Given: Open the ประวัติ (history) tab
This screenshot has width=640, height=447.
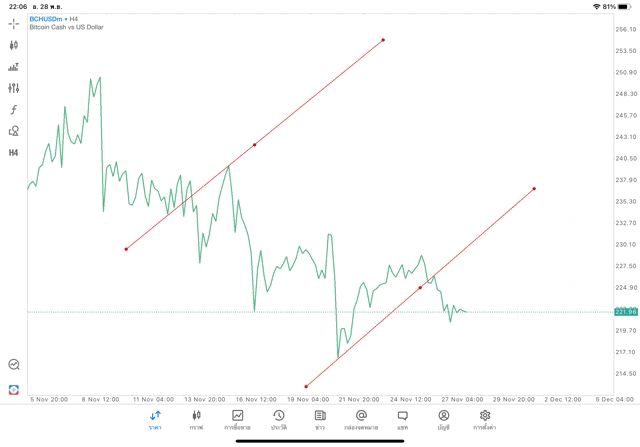Looking at the screenshot, I should pyautogui.click(x=279, y=419).
